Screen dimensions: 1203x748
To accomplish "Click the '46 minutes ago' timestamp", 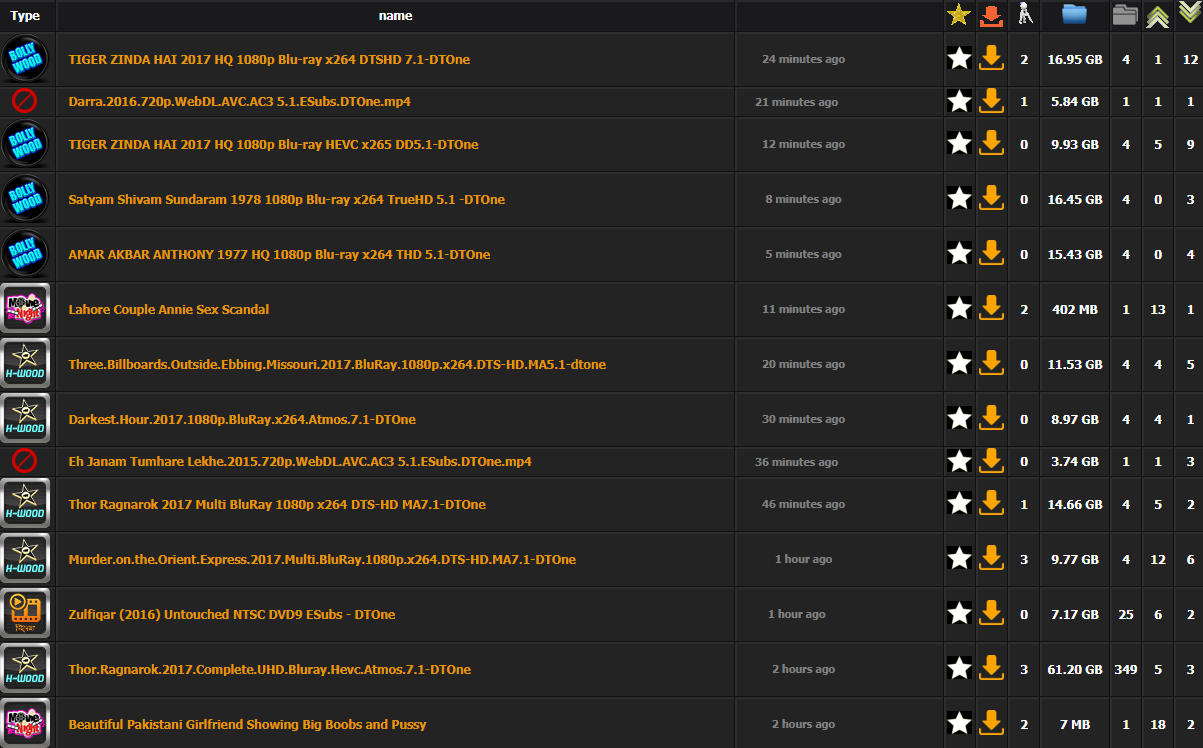I will click(x=803, y=504).
